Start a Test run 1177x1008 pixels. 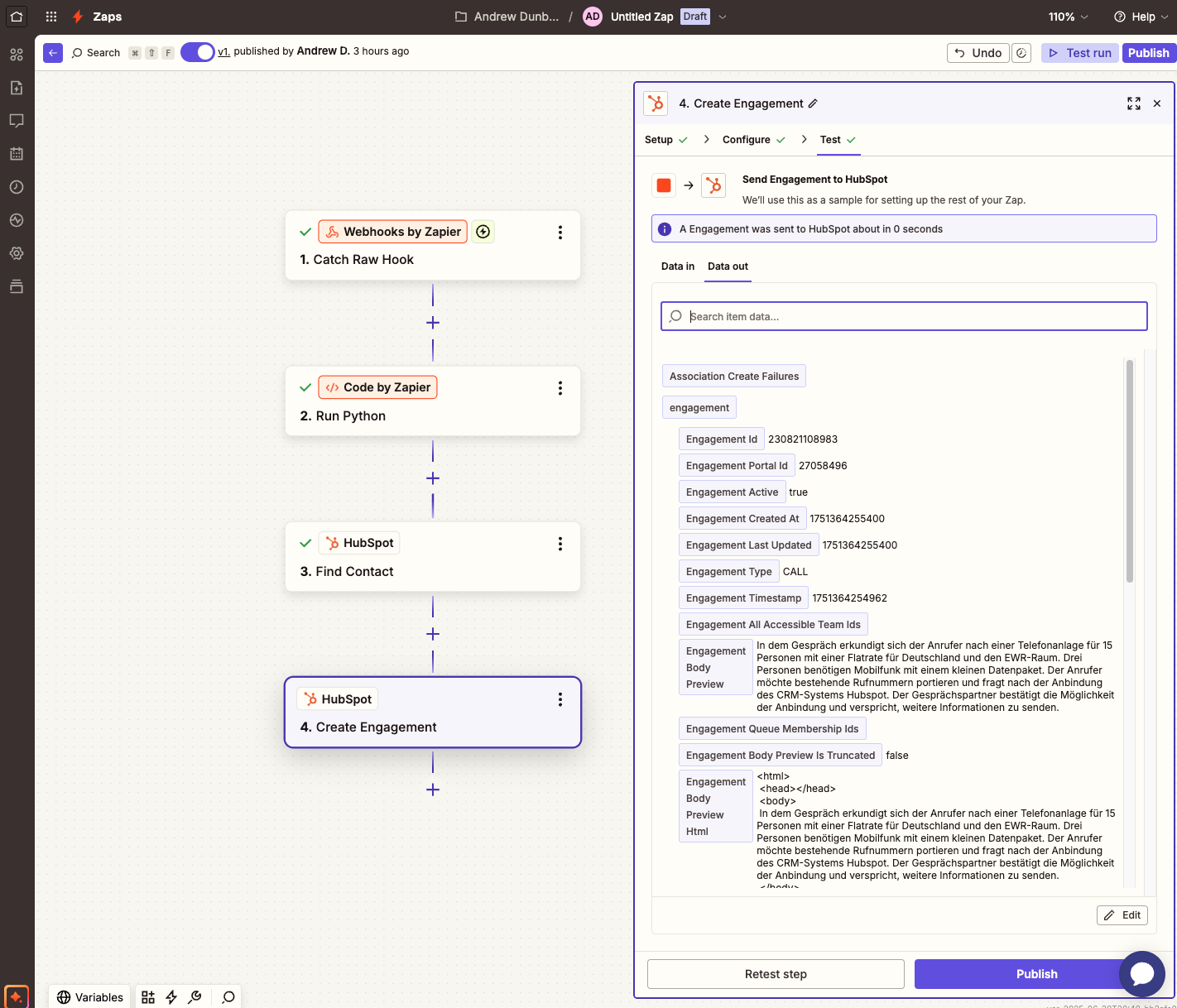tap(1080, 53)
